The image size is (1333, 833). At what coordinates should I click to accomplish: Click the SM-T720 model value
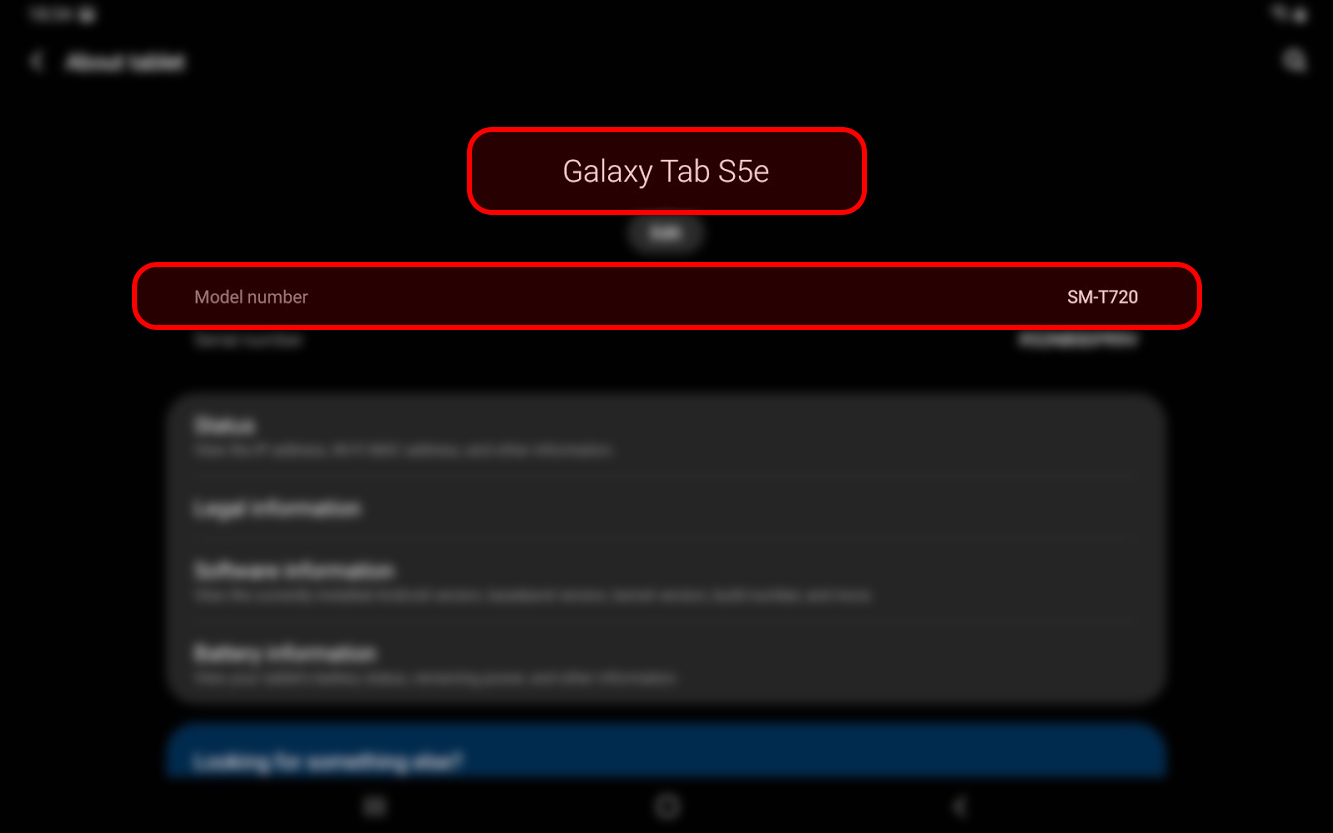tap(1102, 297)
